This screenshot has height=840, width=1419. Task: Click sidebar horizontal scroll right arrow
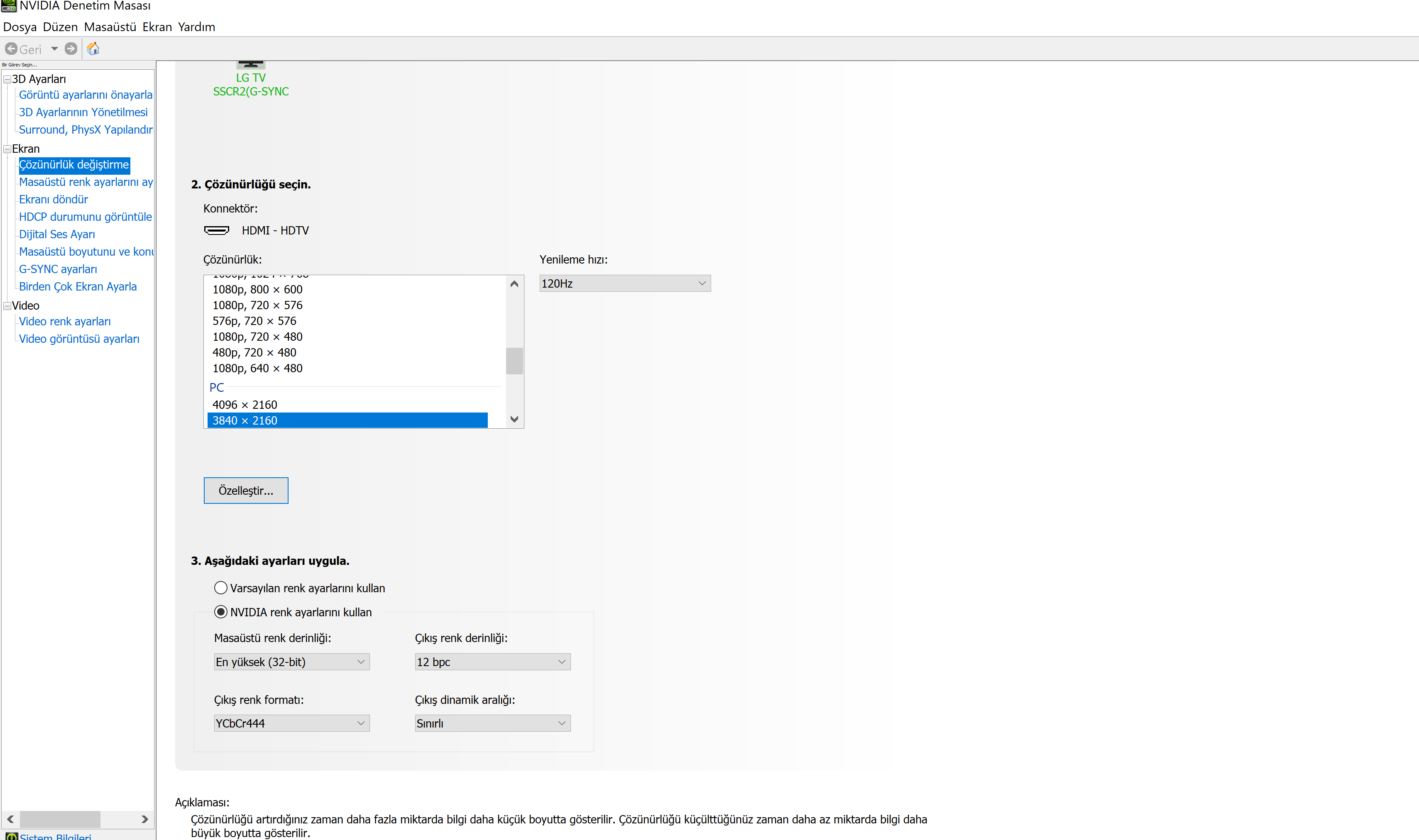(144, 819)
